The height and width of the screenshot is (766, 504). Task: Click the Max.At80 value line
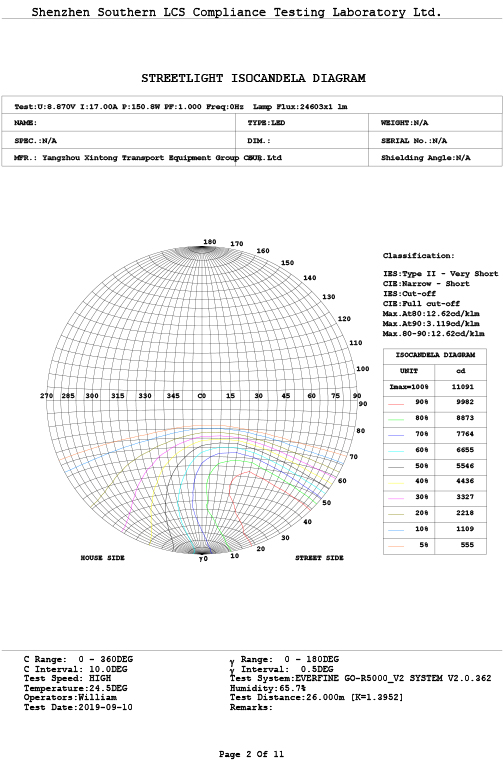(x=431, y=314)
